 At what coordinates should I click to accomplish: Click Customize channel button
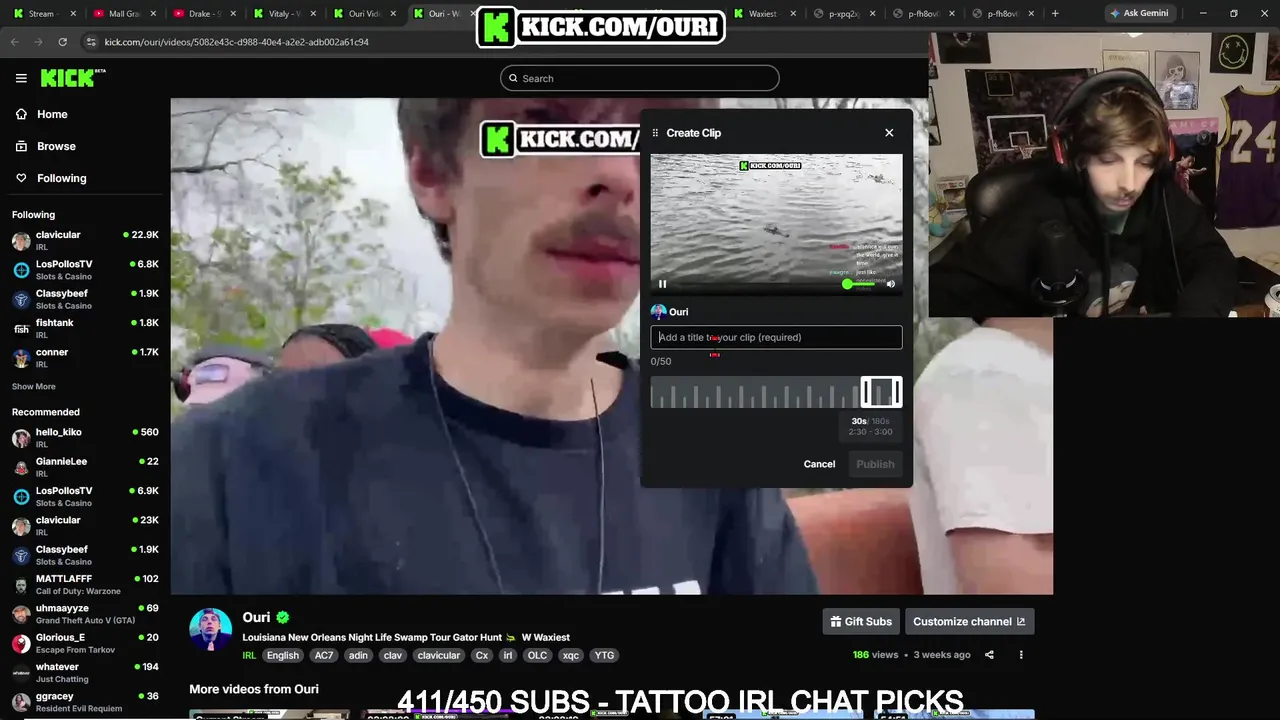[969, 621]
